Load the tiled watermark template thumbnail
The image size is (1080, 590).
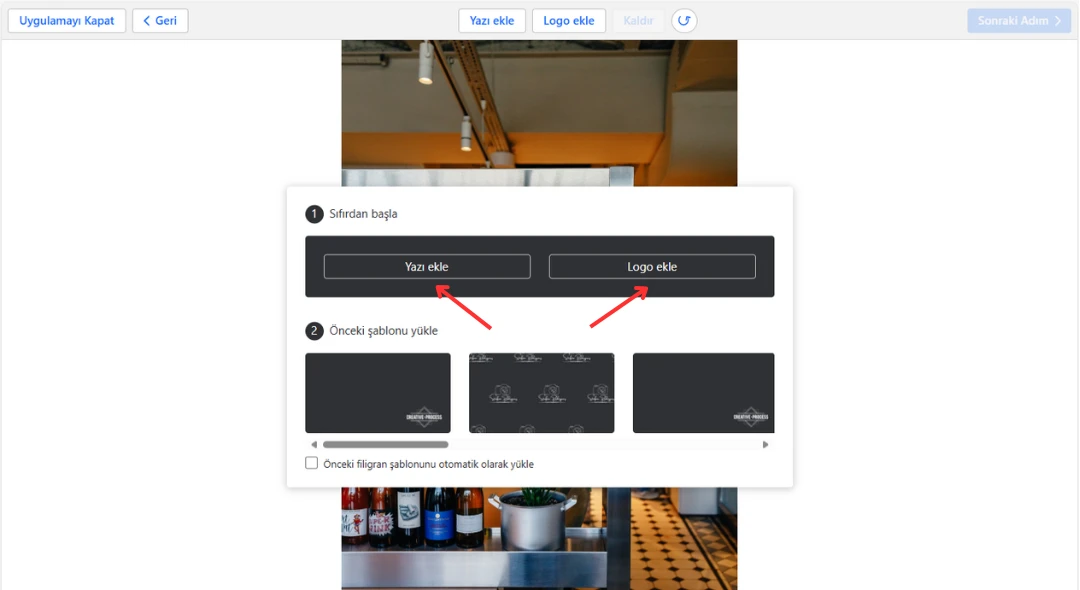pos(542,393)
